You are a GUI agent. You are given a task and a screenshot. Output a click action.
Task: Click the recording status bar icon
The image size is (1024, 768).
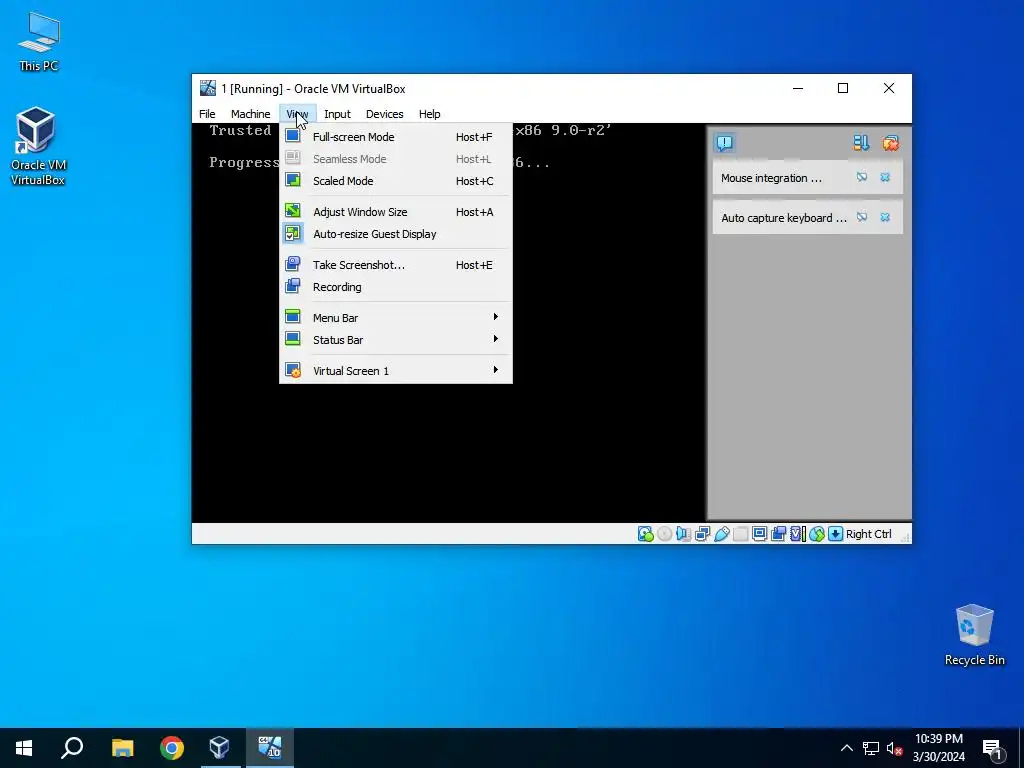pyautogui.click(x=778, y=534)
